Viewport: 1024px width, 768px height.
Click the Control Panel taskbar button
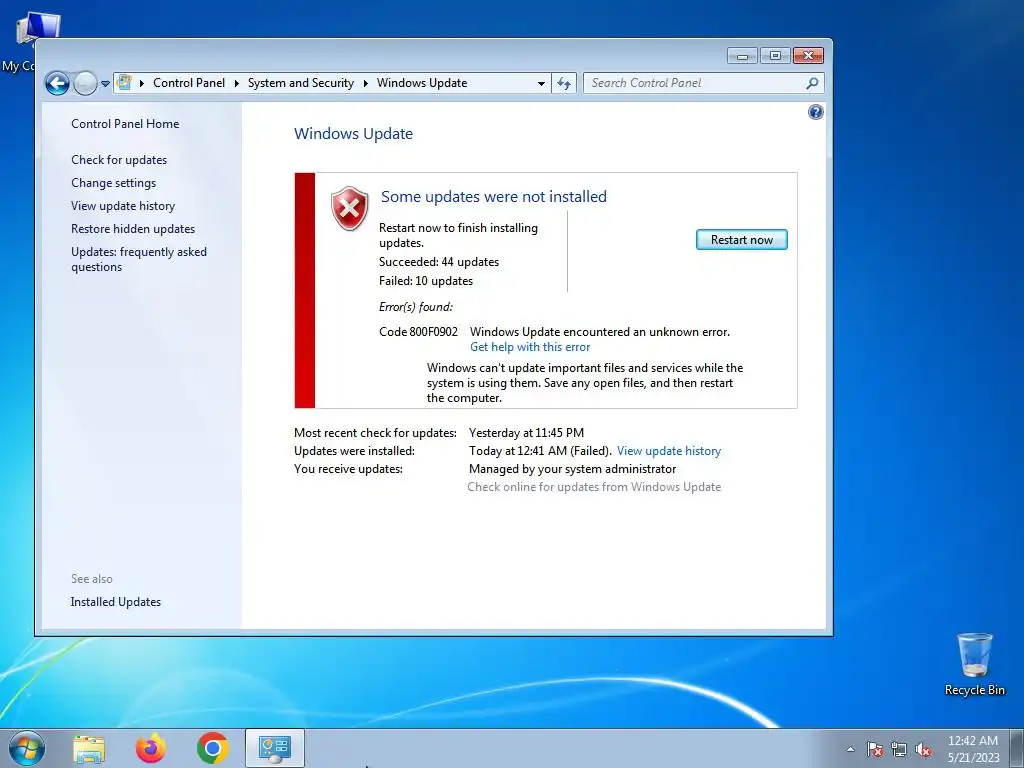(x=274, y=748)
